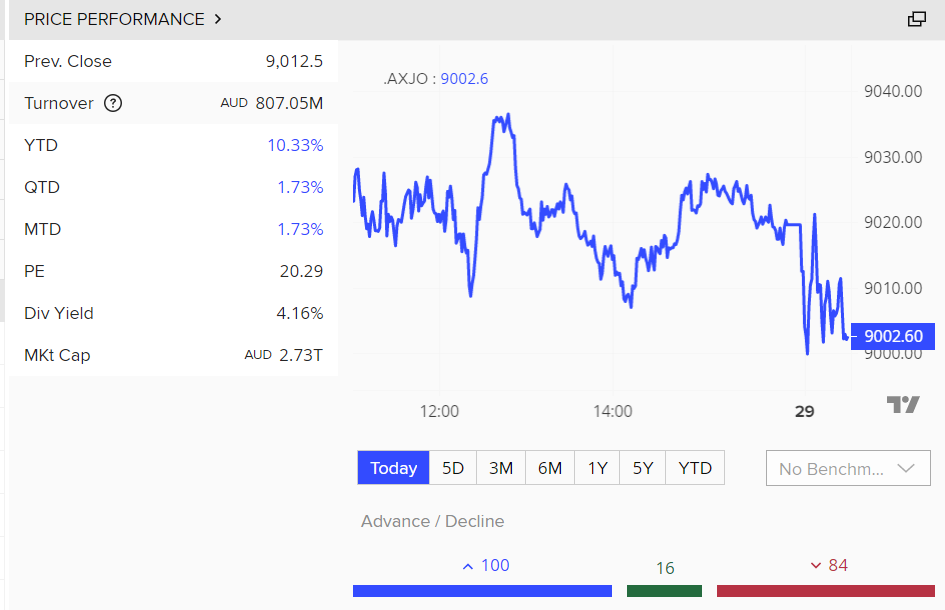
Task: Click the TradingView logo on chart
Action: pyautogui.click(x=902, y=404)
